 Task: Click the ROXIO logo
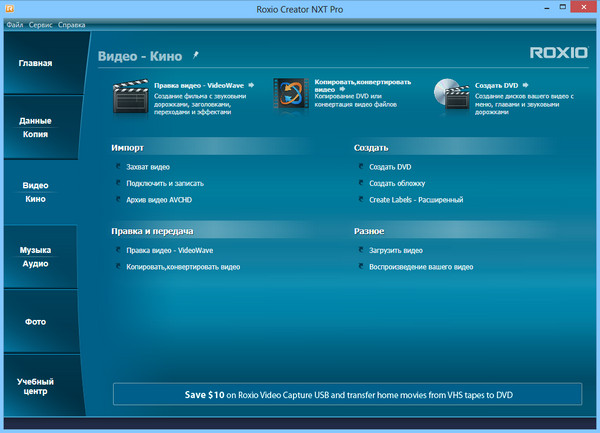click(x=553, y=54)
